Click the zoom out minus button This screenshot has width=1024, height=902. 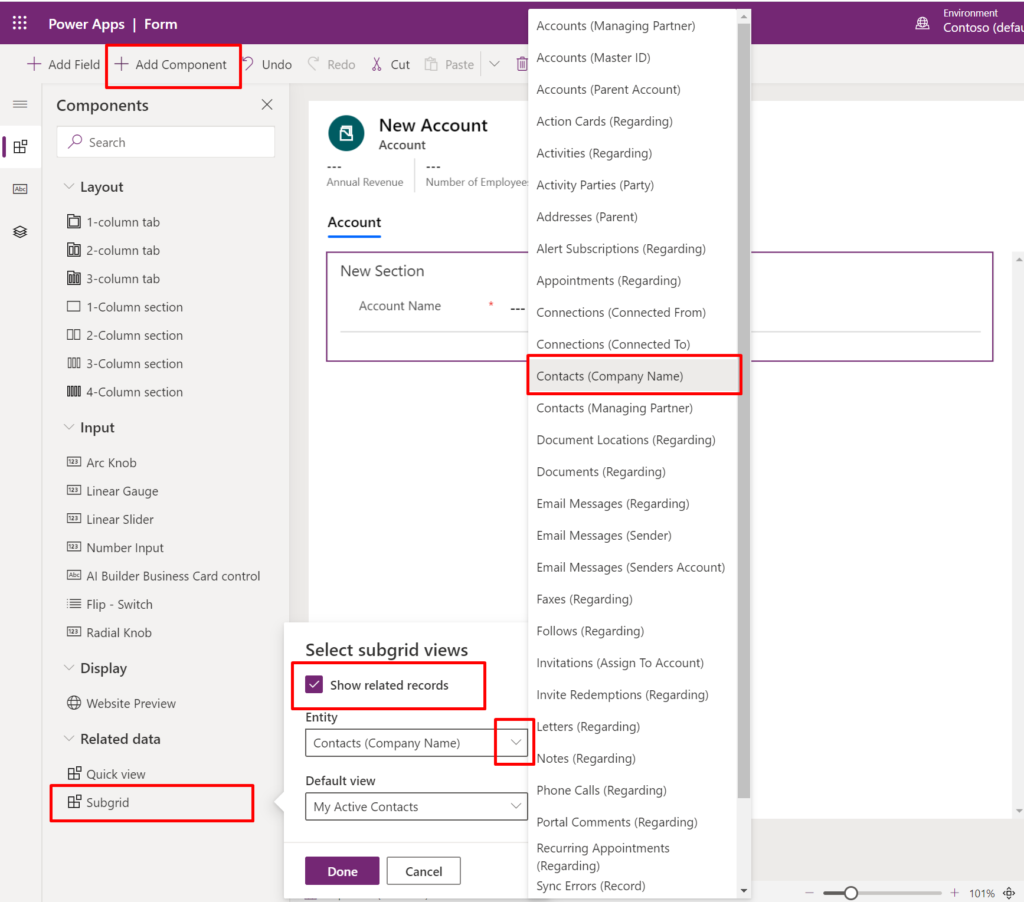point(809,892)
